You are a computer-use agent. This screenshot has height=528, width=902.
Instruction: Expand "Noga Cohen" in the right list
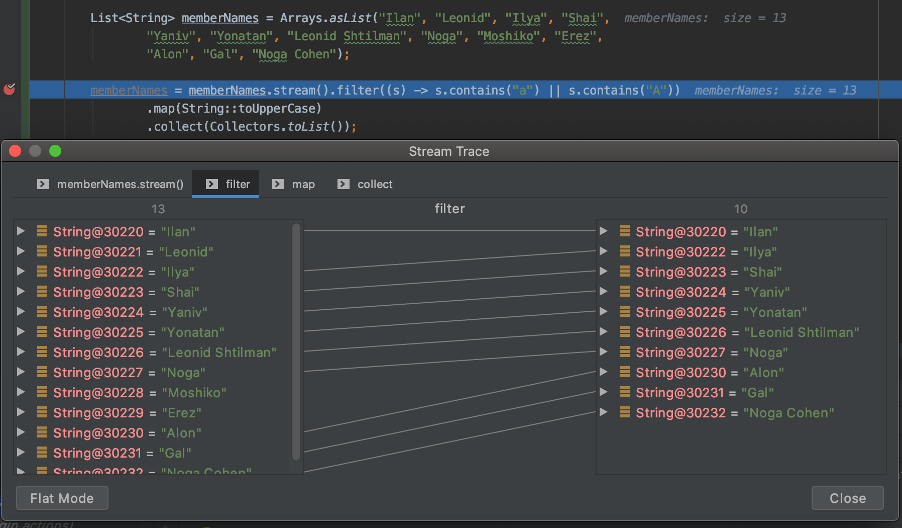coord(604,413)
